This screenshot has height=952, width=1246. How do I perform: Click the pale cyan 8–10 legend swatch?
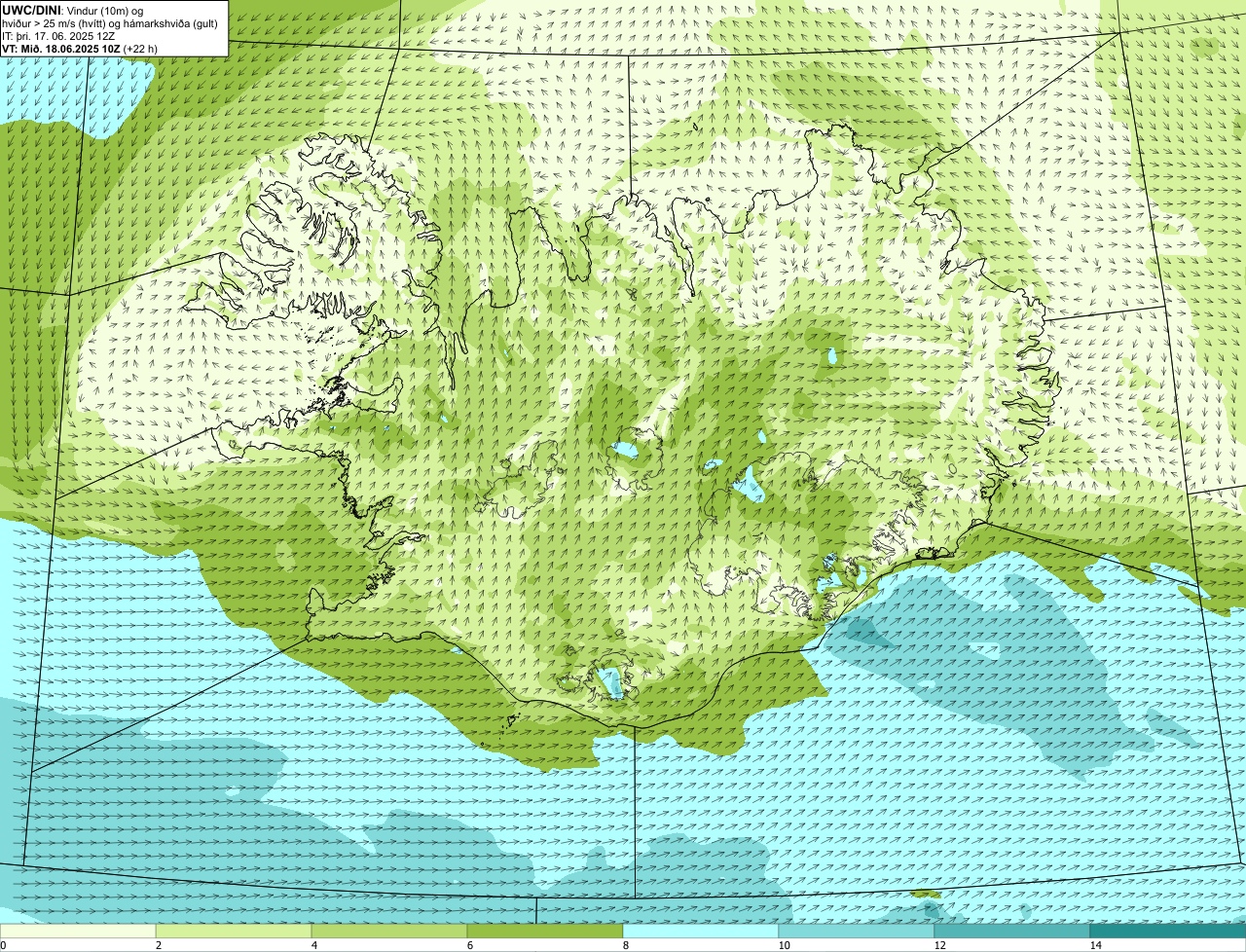[x=701, y=931]
